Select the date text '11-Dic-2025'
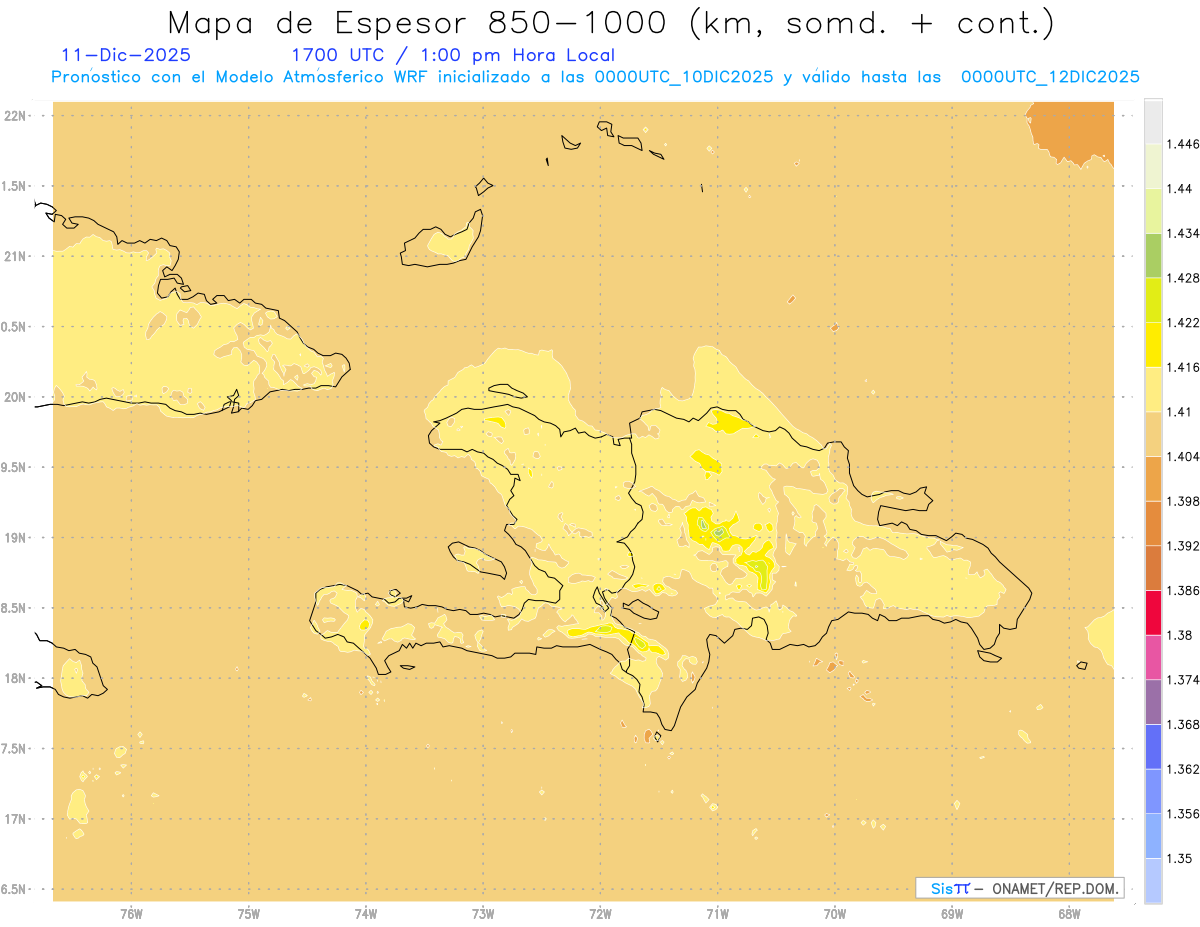This screenshot has height=927, width=1200. pos(126,55)
